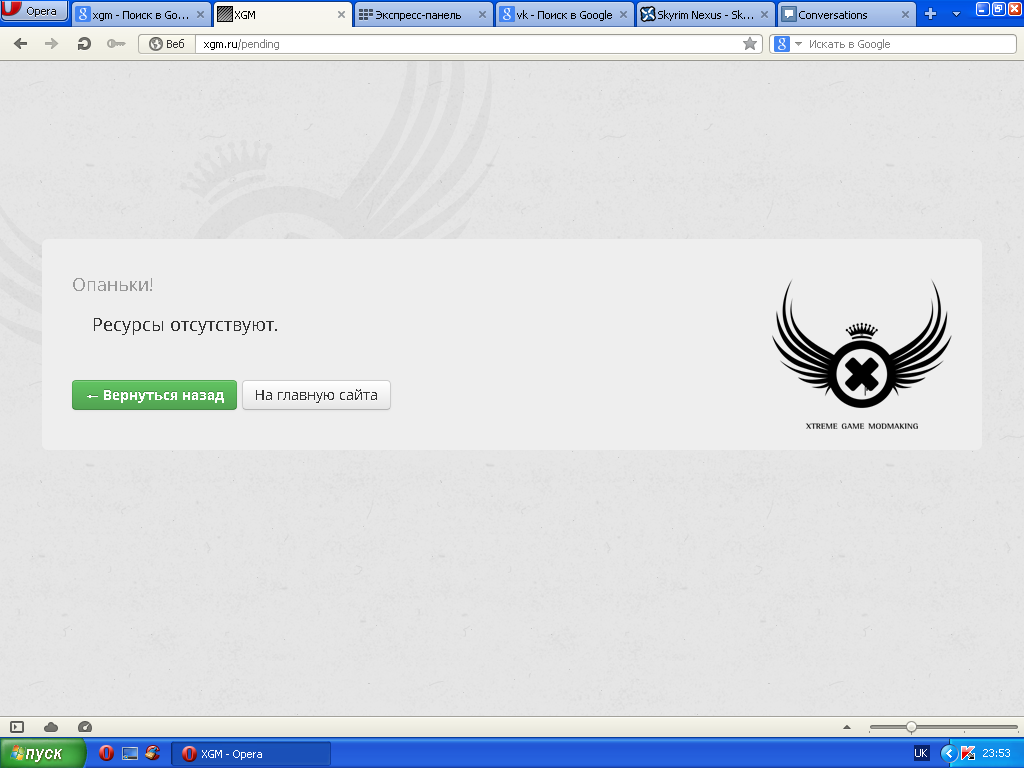Image resolution: width=1024 pixels, height=768 pixels.
Task: Open the Windows 'пуск' Start button
Action: point(42,754)
